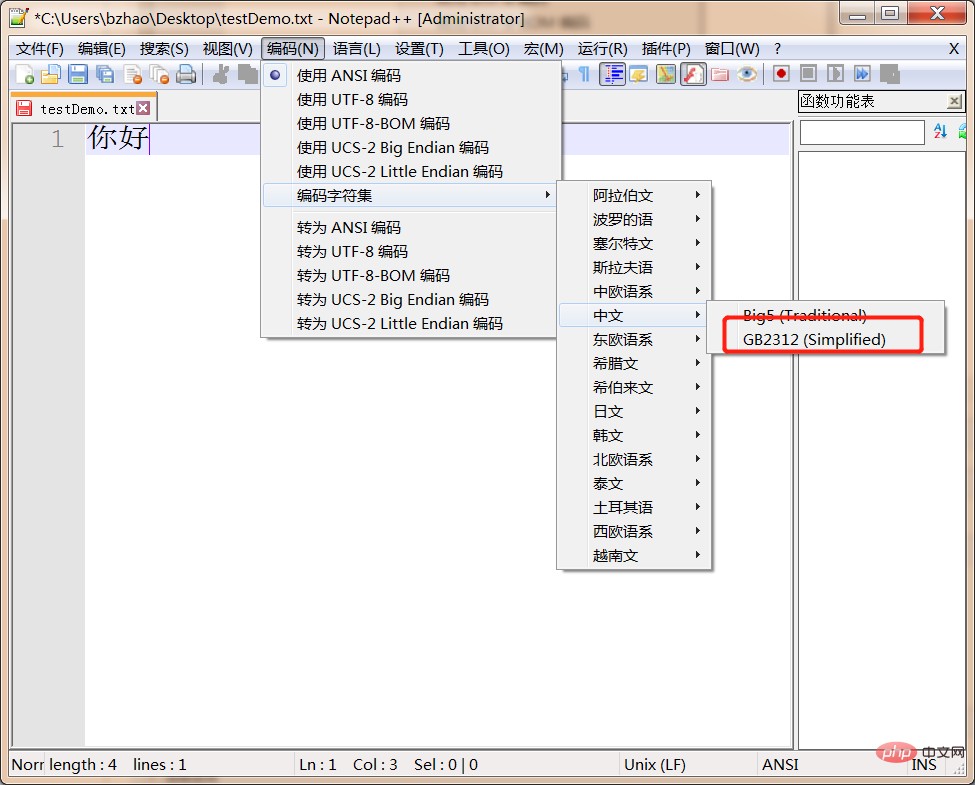Expand the 塞尔特文 charset submenu

[x=634, y=243]
